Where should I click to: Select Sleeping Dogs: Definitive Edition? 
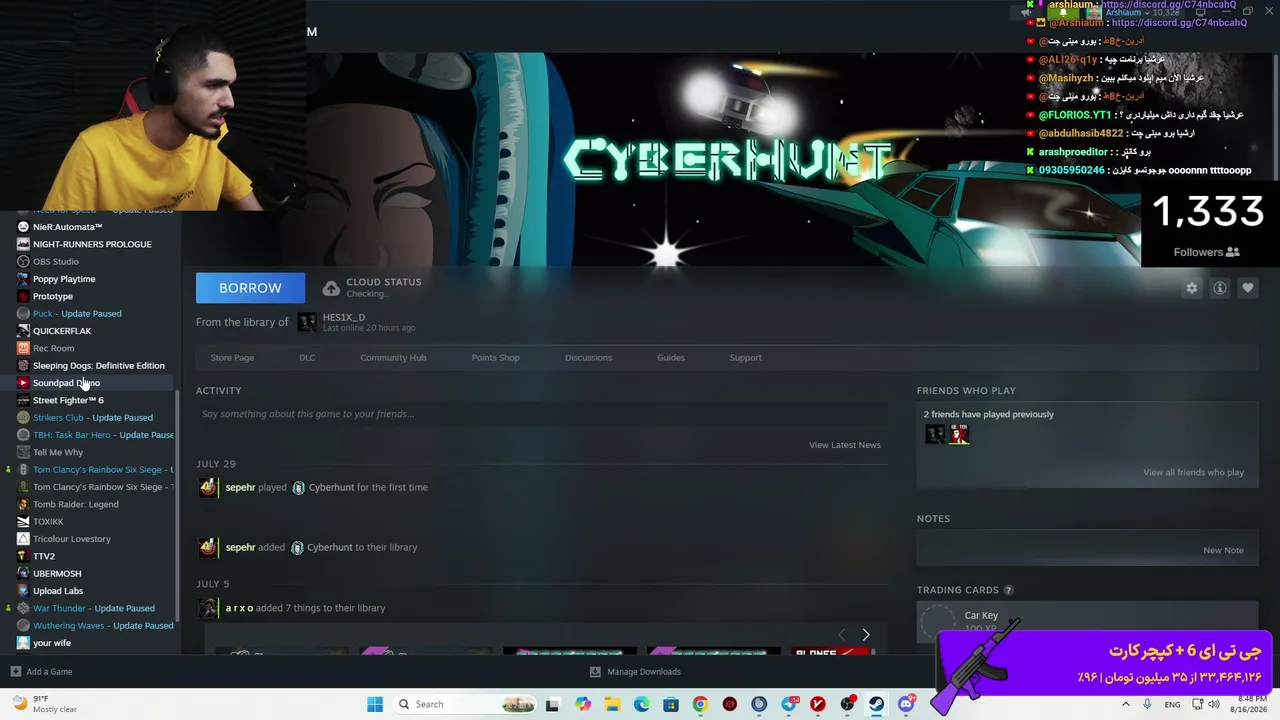click(99, 366)
